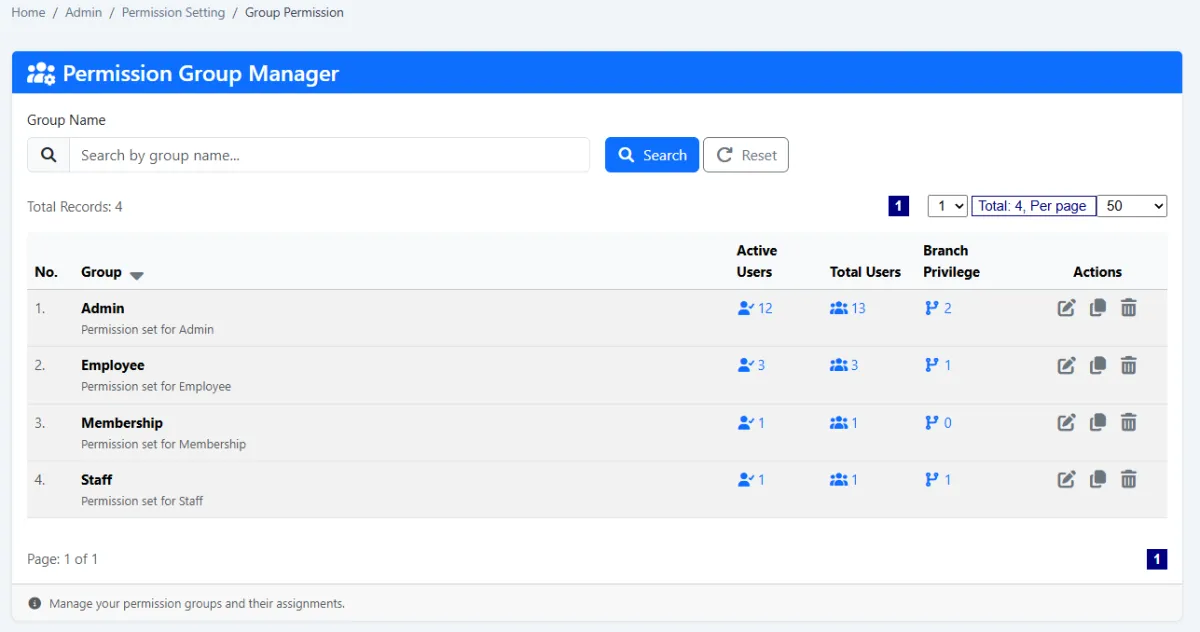Edit the Admin permission group
Image resolution: width=1200 pixels, height=632 pixels.
1067,308
